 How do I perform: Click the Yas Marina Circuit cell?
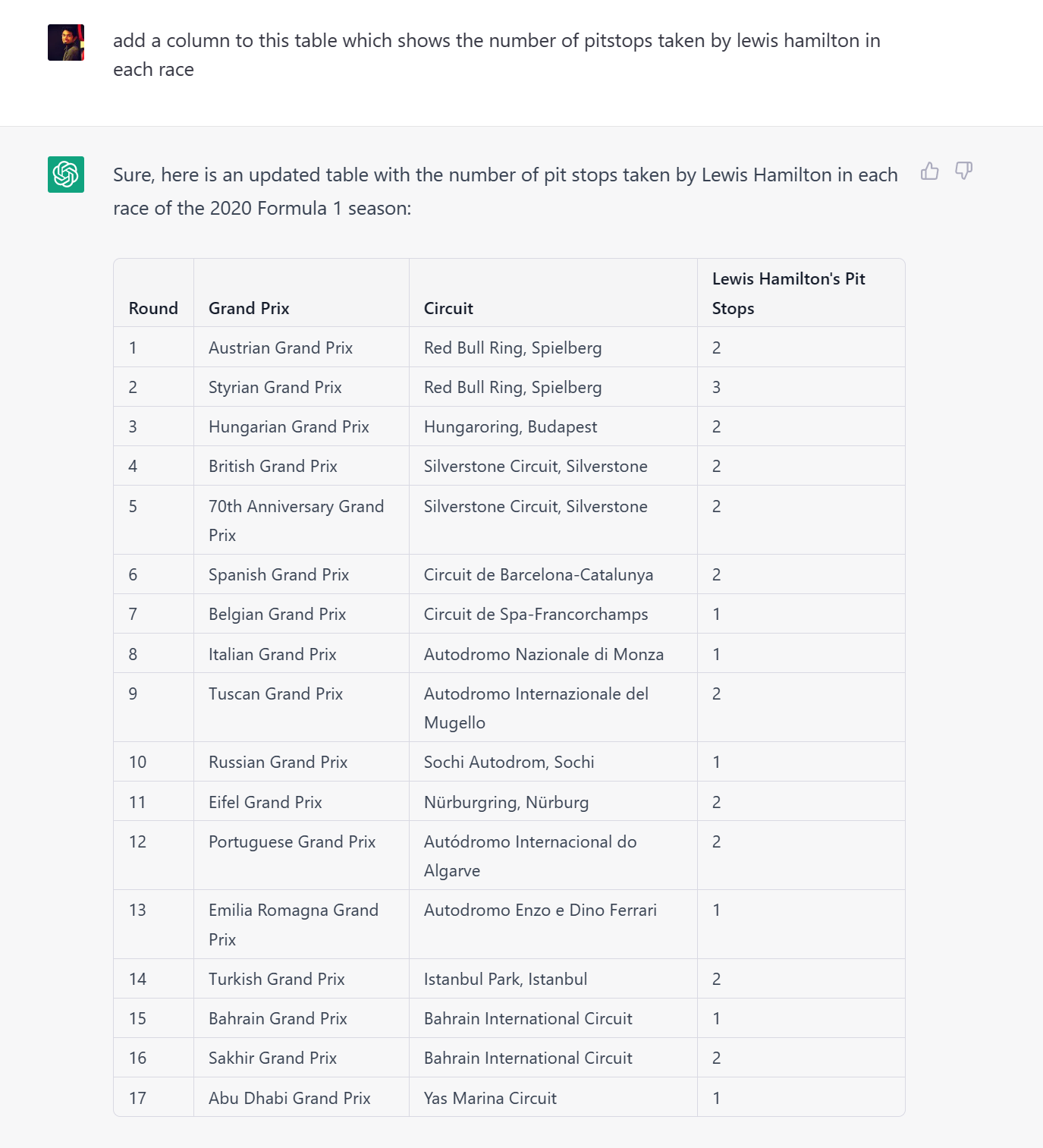(x=490, y=1098)
